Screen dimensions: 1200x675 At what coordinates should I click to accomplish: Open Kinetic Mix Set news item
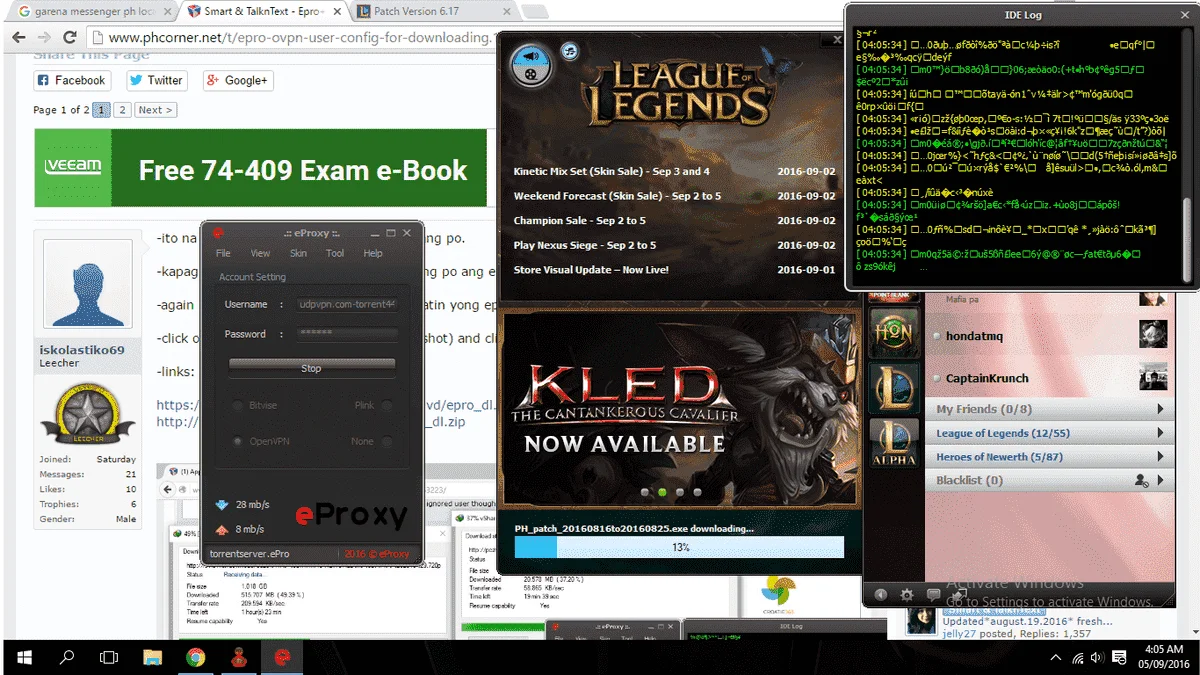click(x=673, y=171)
